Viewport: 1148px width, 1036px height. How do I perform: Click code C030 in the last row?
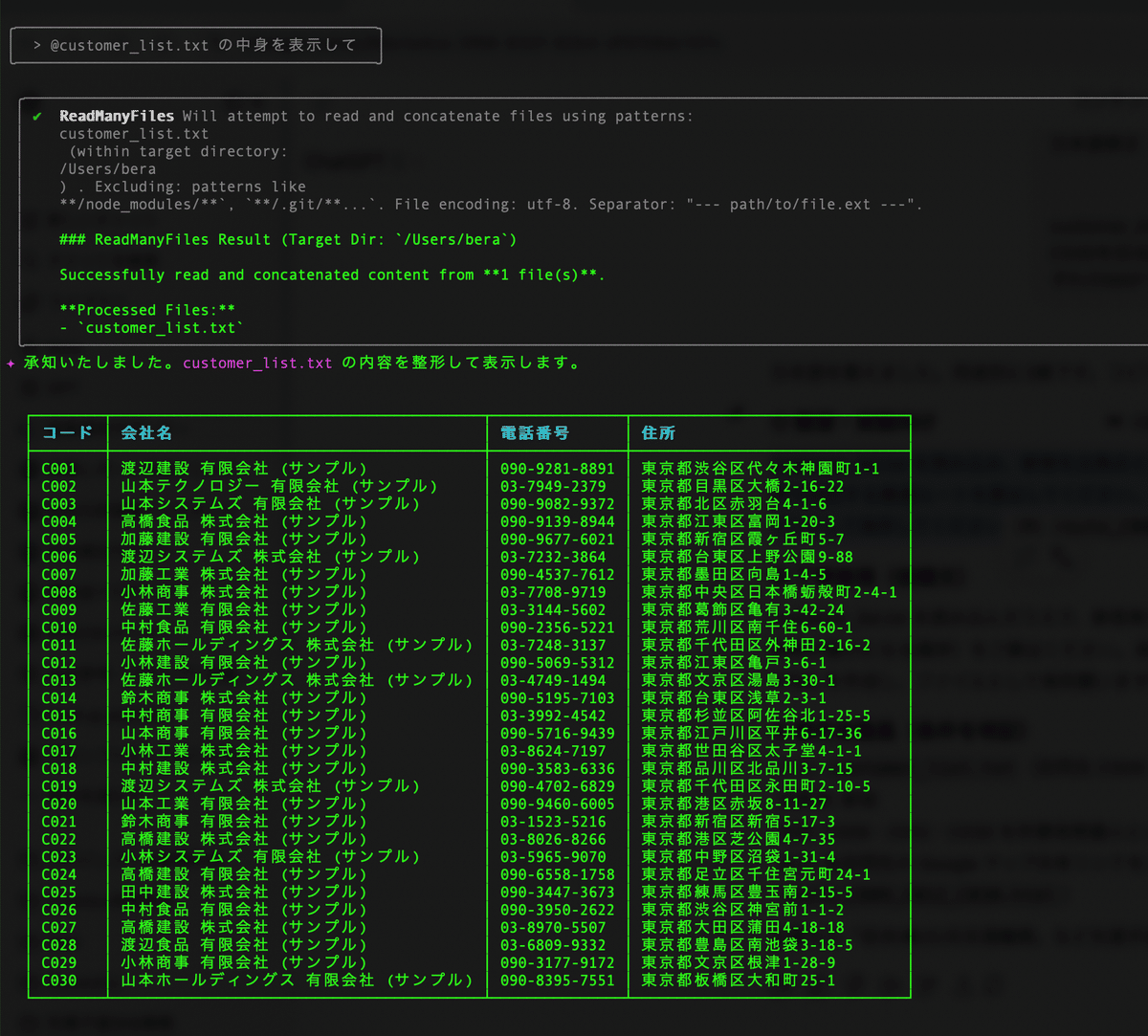[58, 981]
